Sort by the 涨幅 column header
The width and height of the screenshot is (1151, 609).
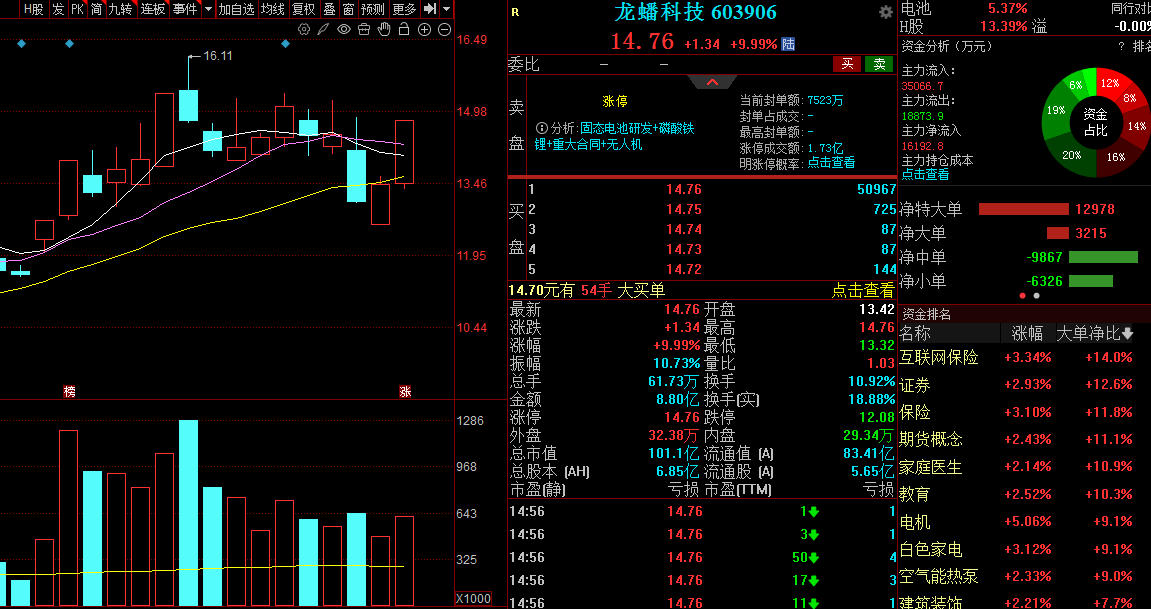click(x=1027, y=333)
